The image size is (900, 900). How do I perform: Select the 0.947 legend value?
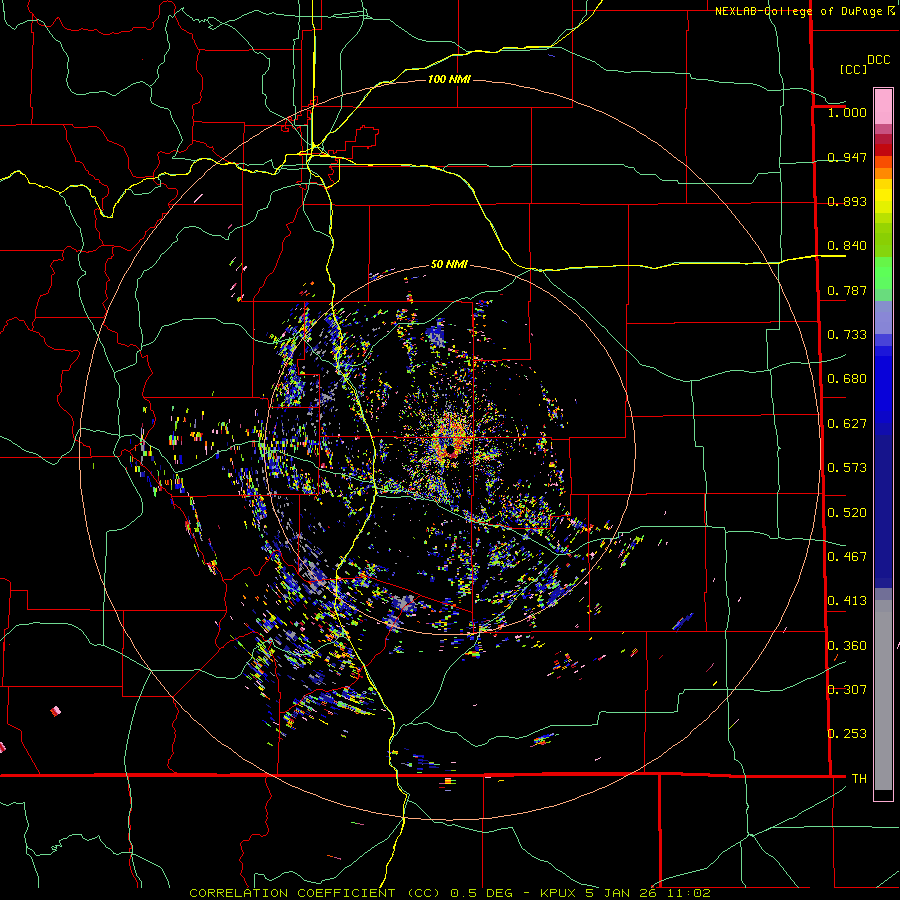click(x=847, y=157)
